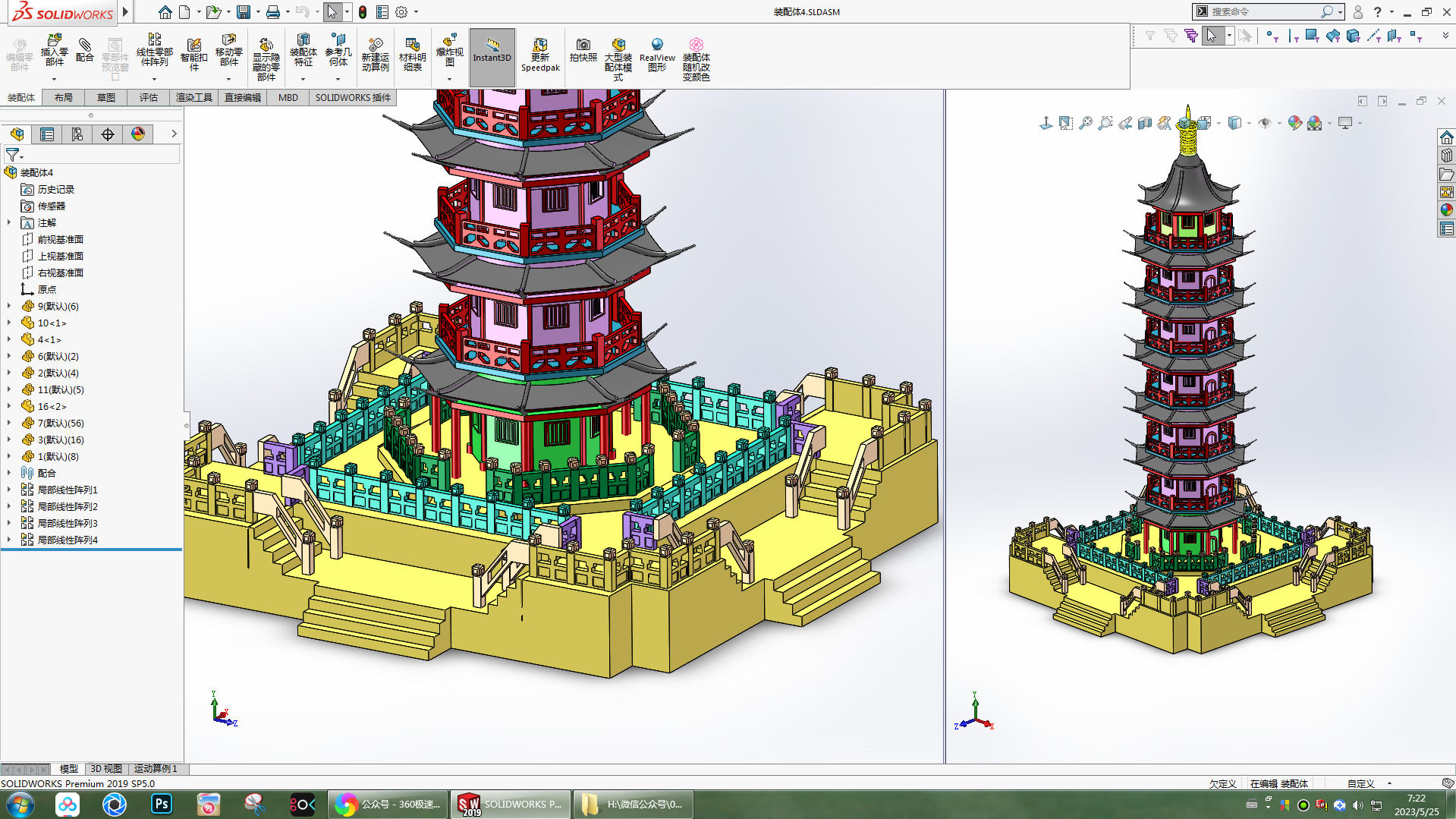Open the 智能扣件 smart fasteners tool

(x=194, y=55)
